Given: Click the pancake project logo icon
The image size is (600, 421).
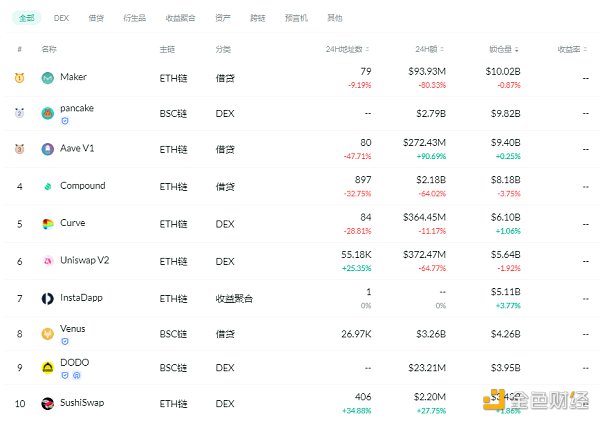Looking at the screenshot, I should (x=47, y=113).
